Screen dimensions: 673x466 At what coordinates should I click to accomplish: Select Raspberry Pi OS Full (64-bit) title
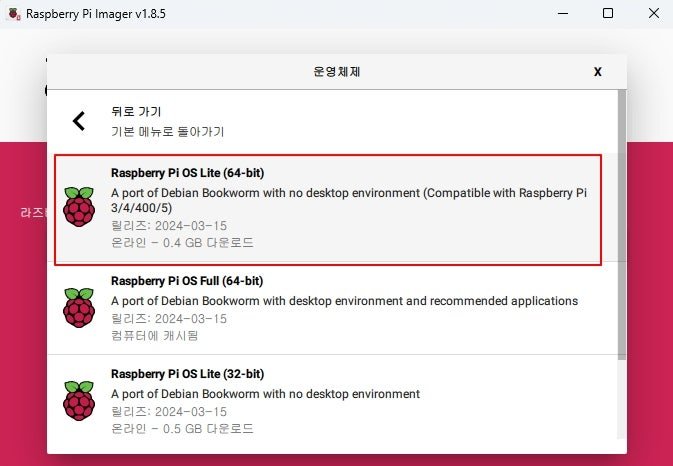(187, 281)
